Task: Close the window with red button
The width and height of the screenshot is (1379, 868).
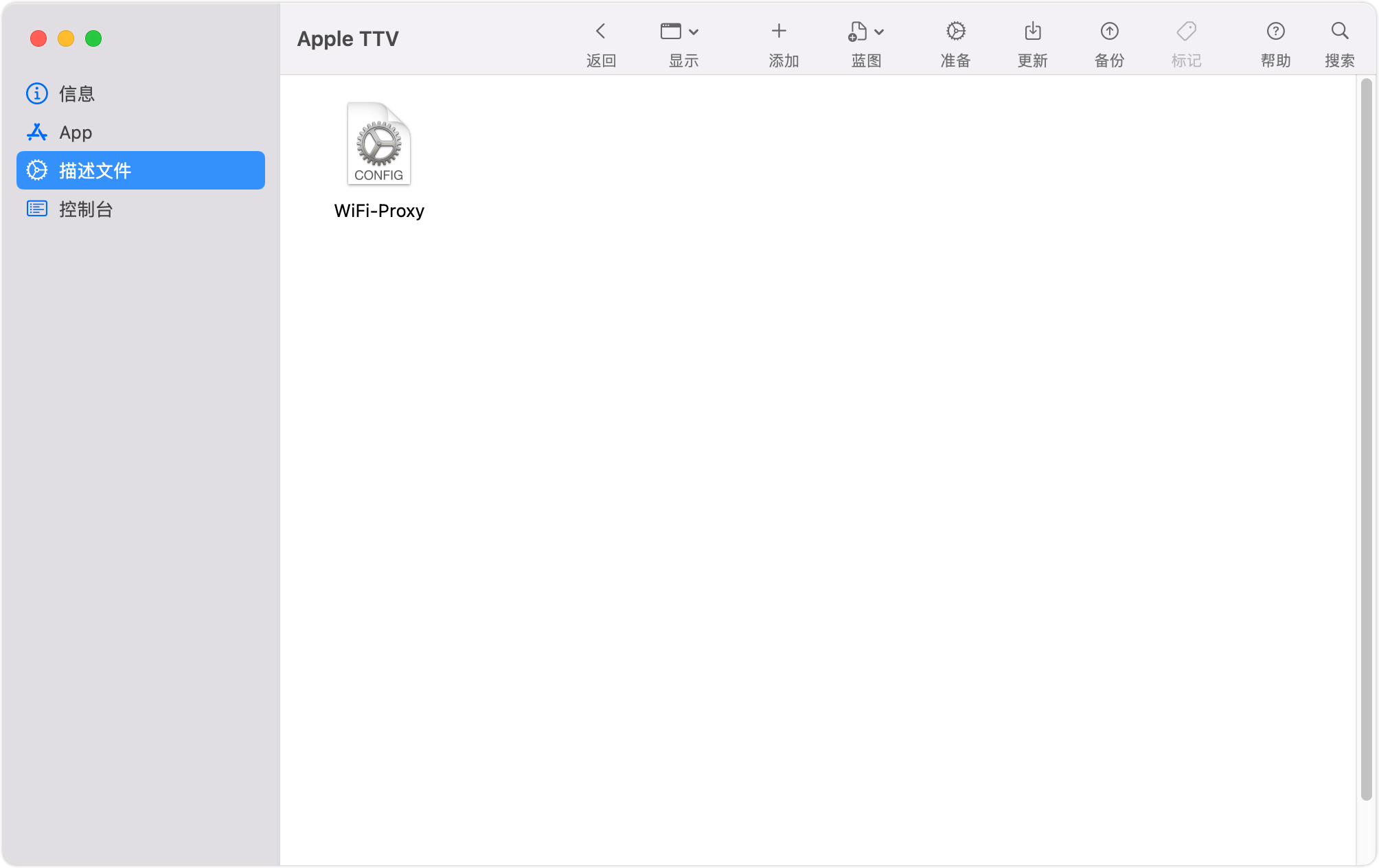Action: tap(38, 38)
